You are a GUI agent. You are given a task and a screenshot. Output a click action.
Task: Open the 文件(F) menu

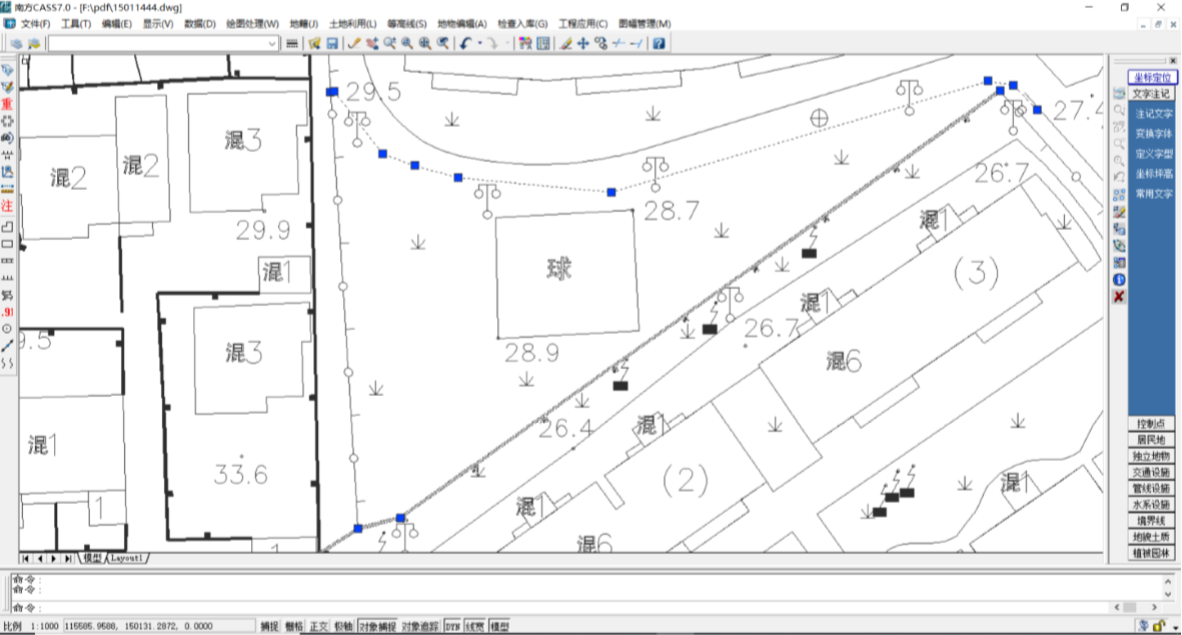[x=35, y=23]
